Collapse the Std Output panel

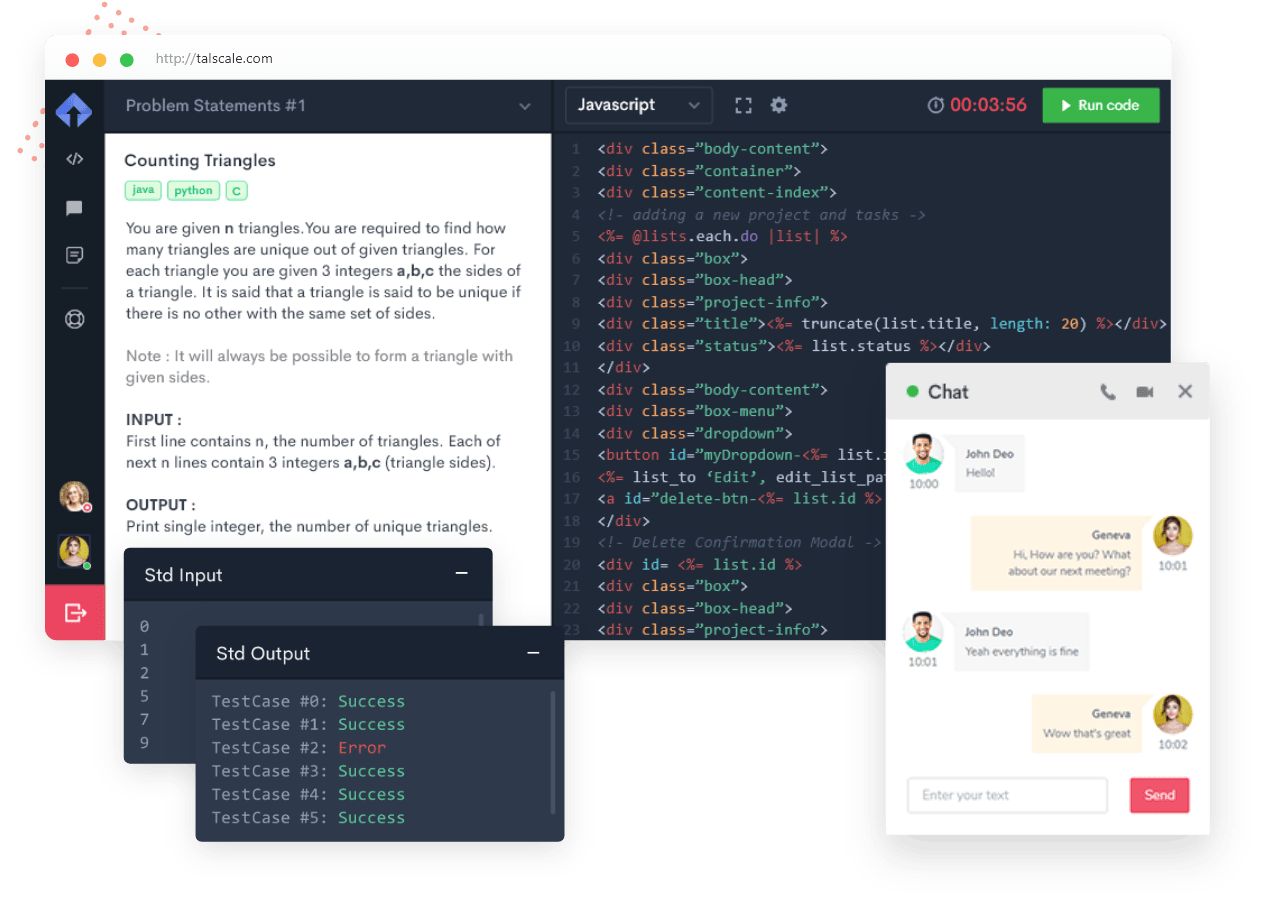[533, 653]
